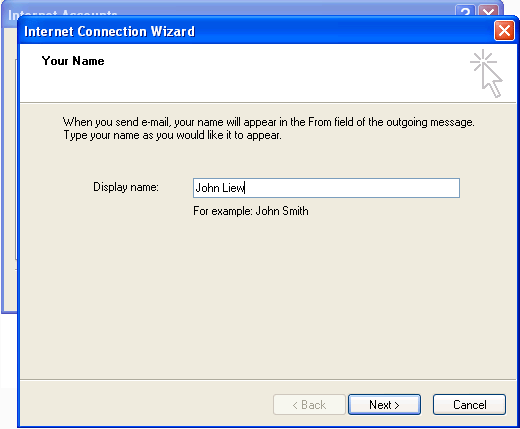Click the Display name: label
520x429 pixels.
point(126,187)
